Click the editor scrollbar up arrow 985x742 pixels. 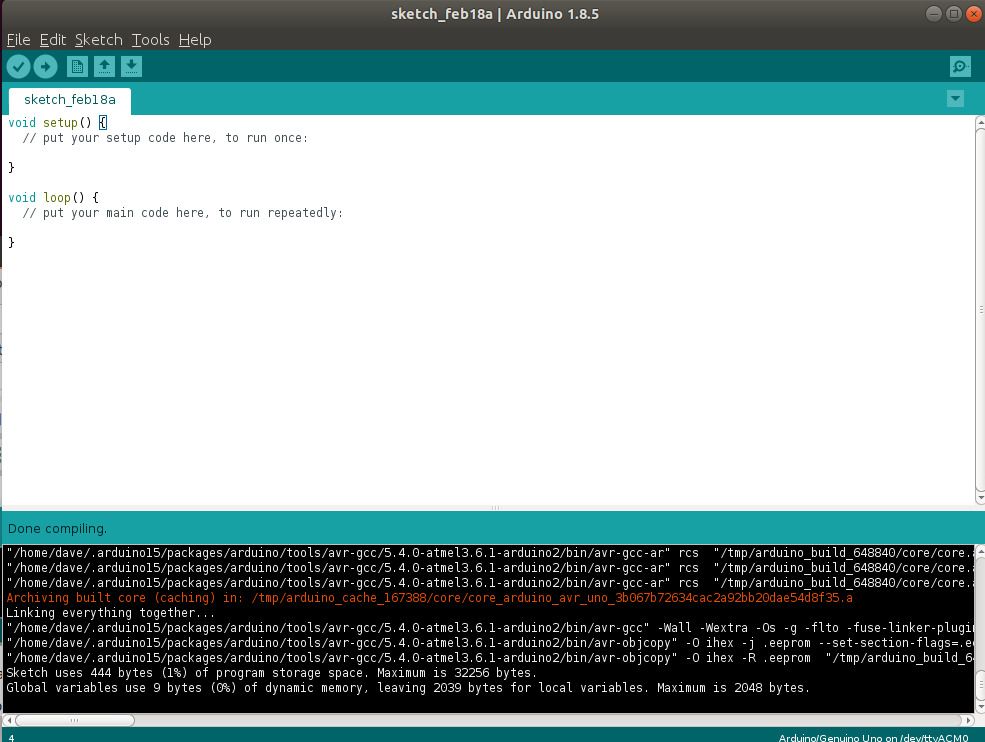click(x=980, y=121)
